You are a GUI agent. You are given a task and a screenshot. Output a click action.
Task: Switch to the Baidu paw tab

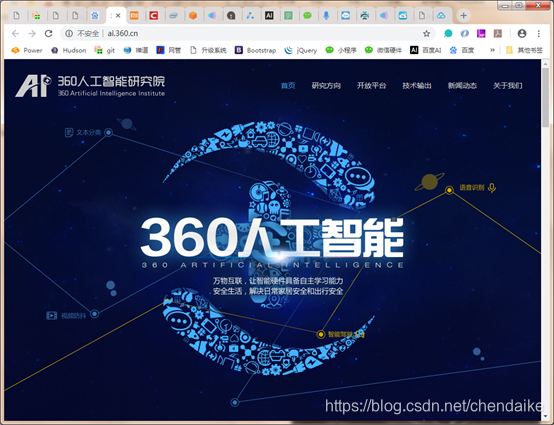pyautogui.click(x=94, y=16)
